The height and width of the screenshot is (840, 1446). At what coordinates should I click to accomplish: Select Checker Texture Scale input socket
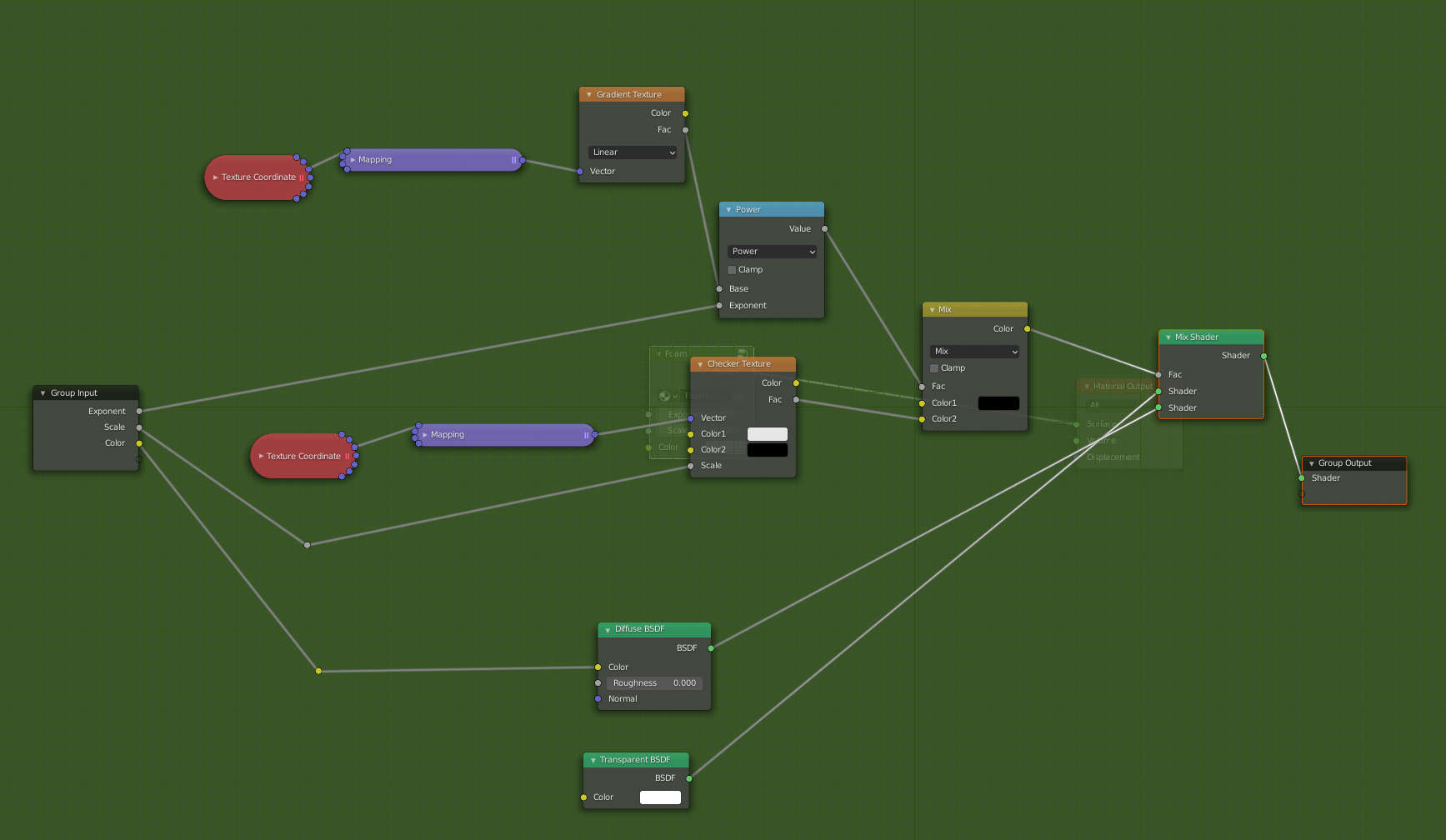[691, 466]
